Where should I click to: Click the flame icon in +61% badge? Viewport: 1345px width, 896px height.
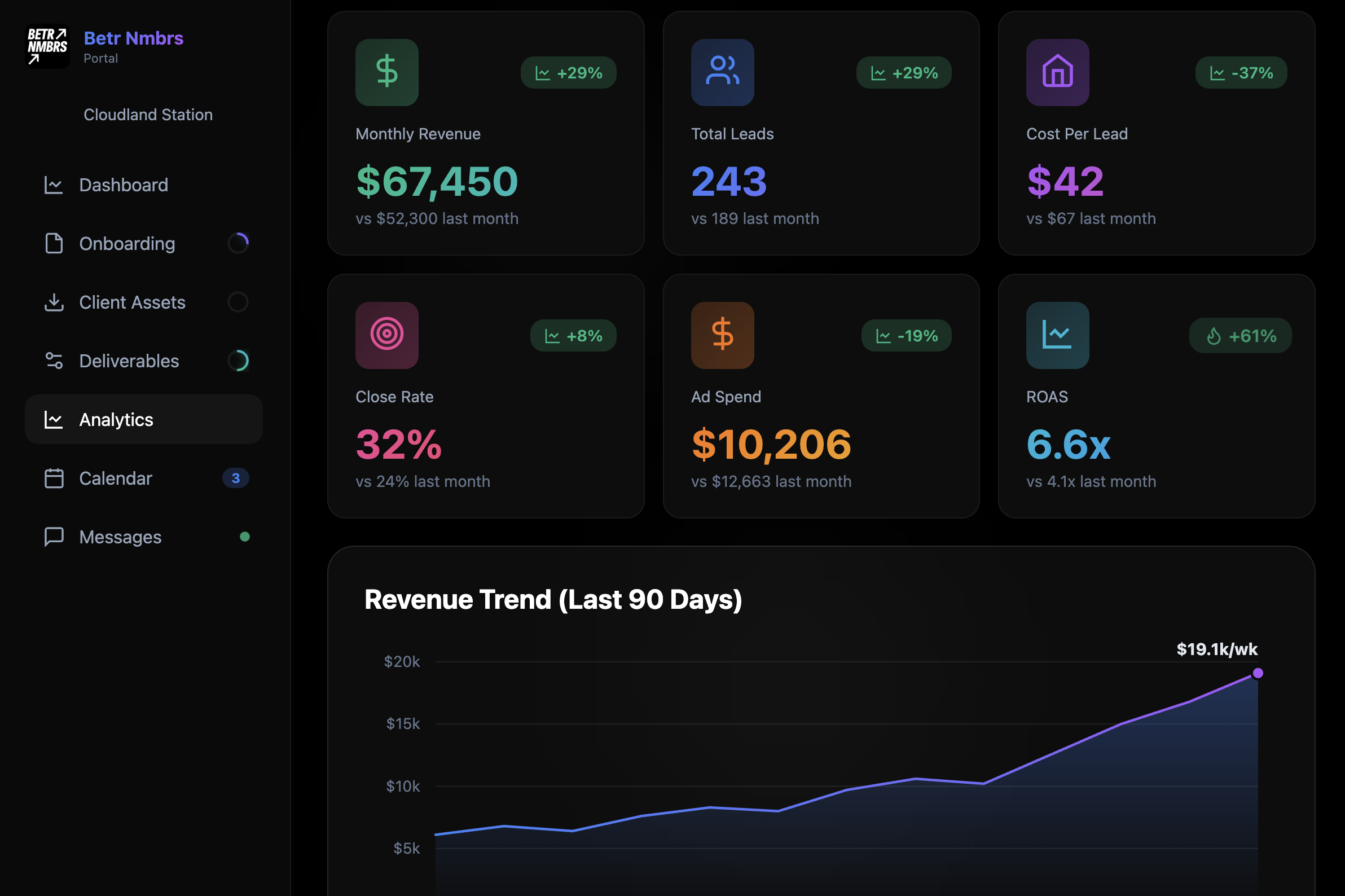(1214, 336)
